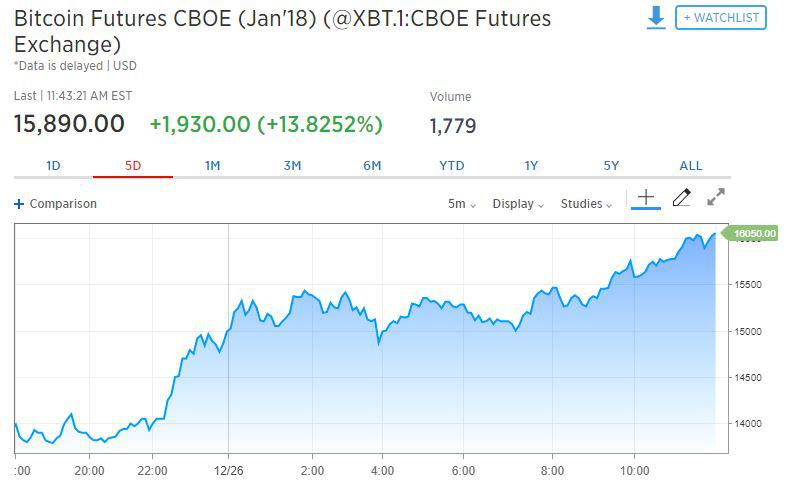Select the YTD range tab

point(452,166)
